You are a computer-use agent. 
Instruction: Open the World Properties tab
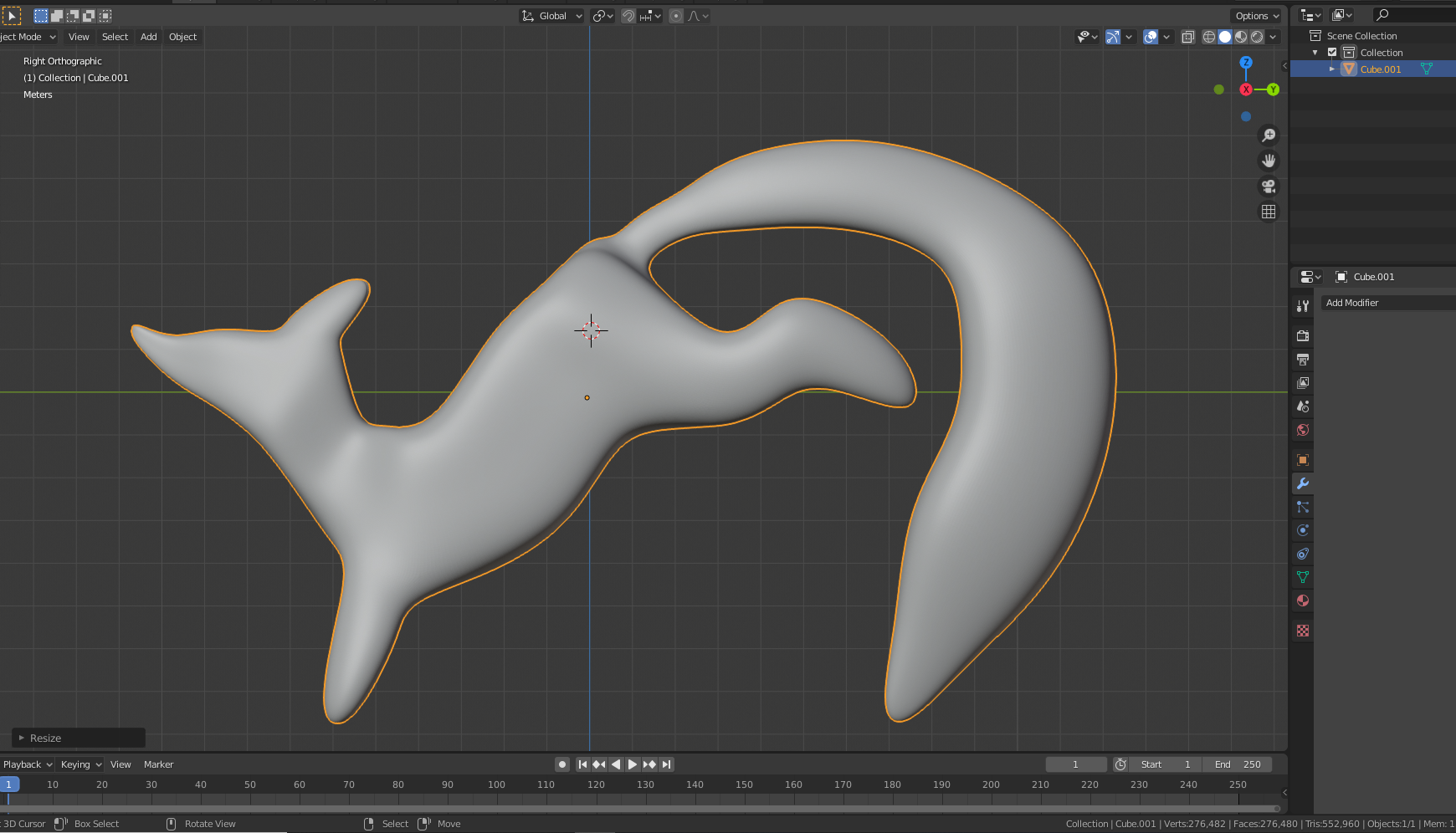point(1302,430)
